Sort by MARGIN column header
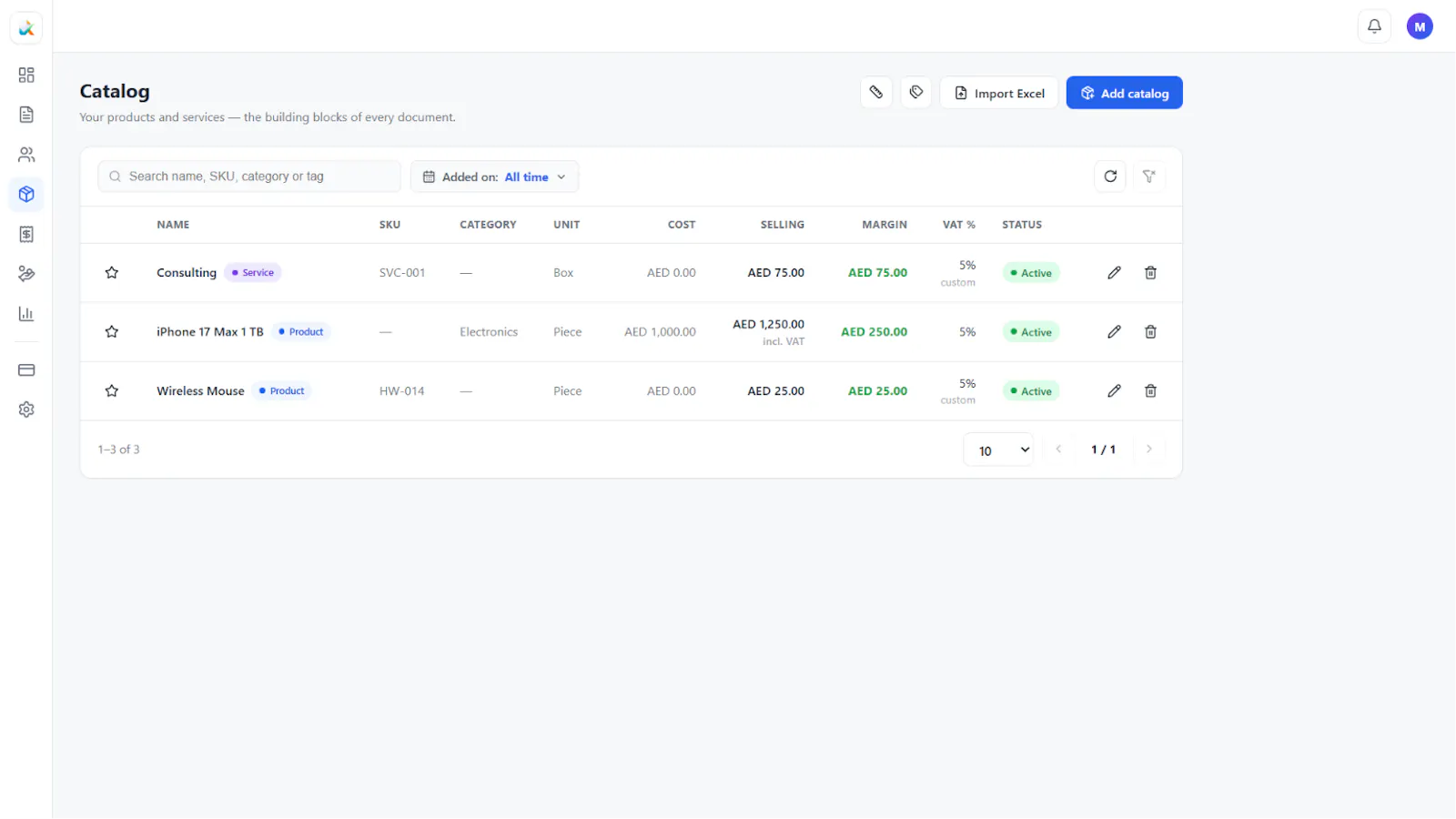The image size is (1456, 819). click(885, 225)
